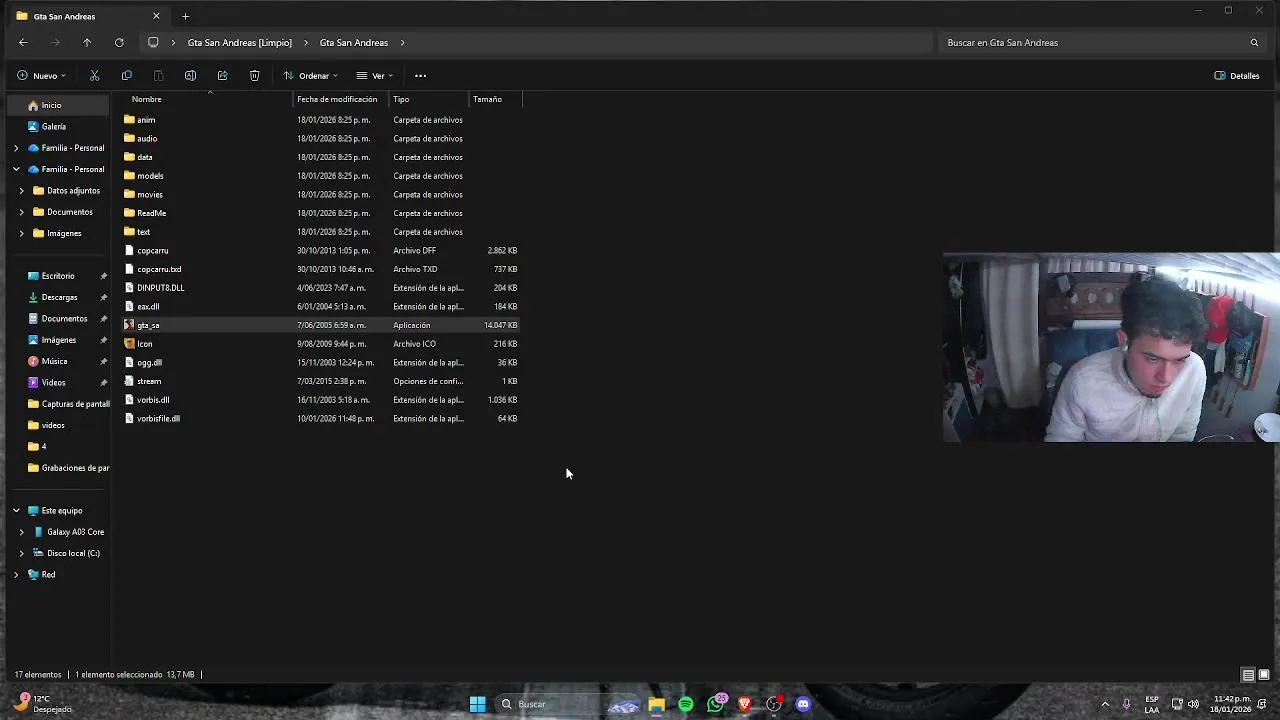Select the stream configuration file
The height and width of the screenshot is (720, 1280).
pos(320,381)
